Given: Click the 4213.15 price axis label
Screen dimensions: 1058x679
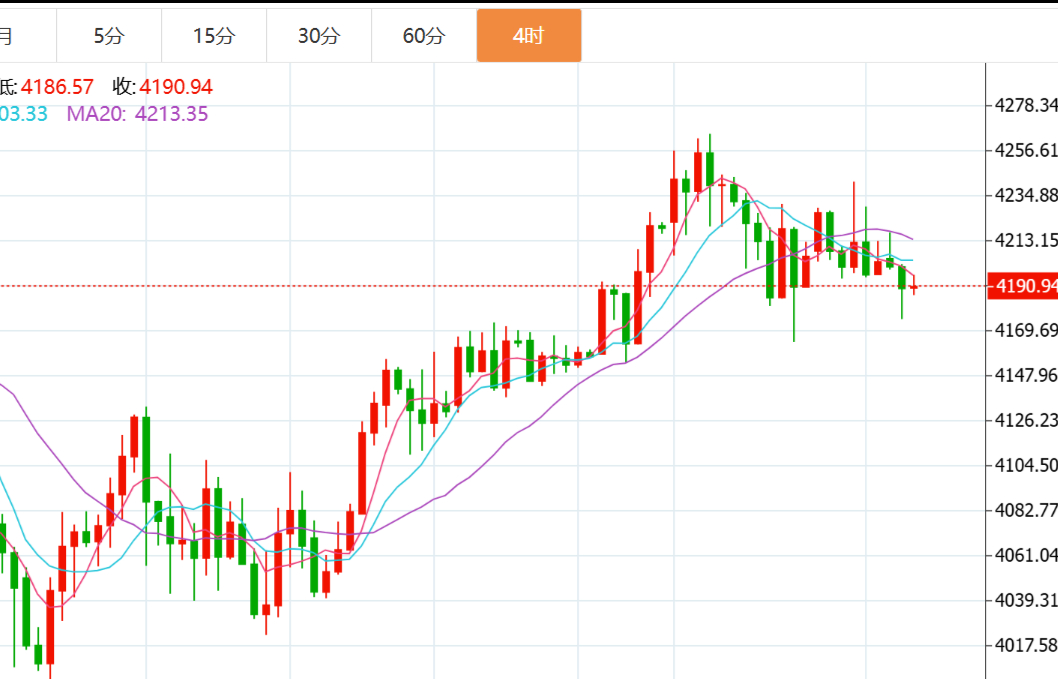Looking at the screenshot, I should [1026, 240].
